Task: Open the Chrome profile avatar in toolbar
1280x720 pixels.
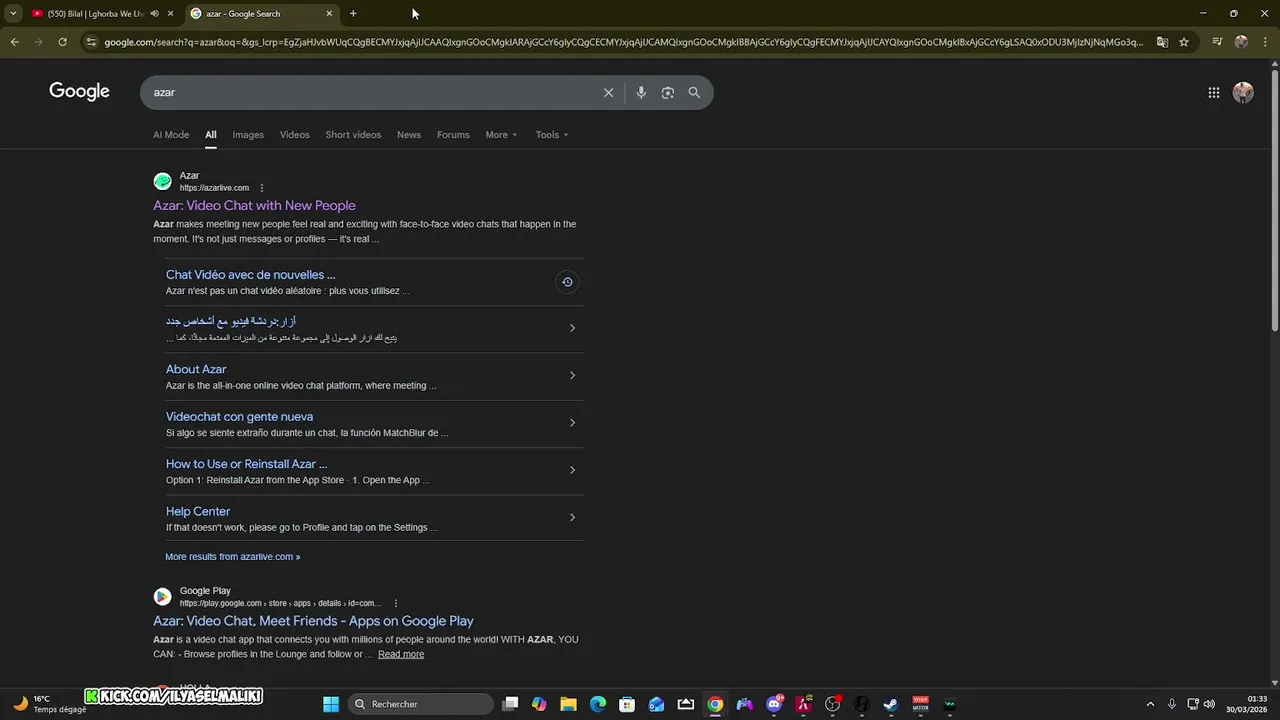Action: coord(1241,42)
